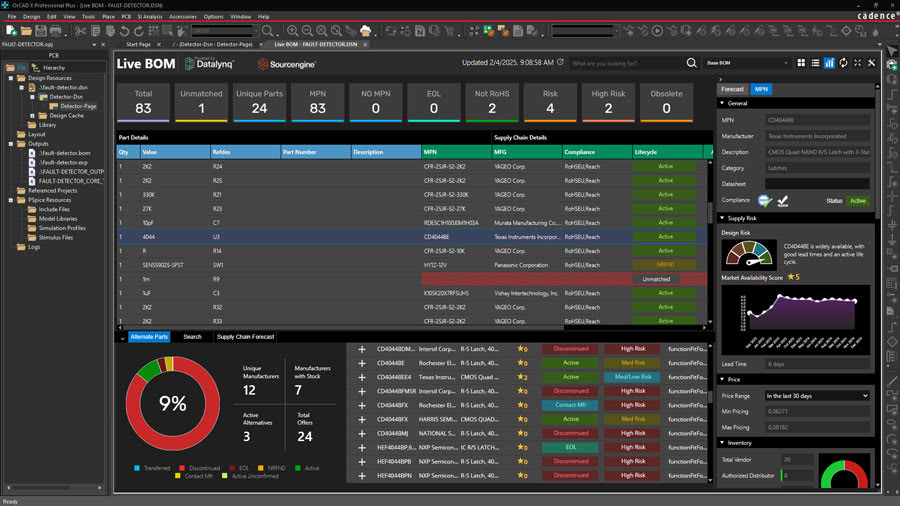Select the SENS59025-SPST SW1 table row
The height and width of the screenshot is (506, 900).
412,265
